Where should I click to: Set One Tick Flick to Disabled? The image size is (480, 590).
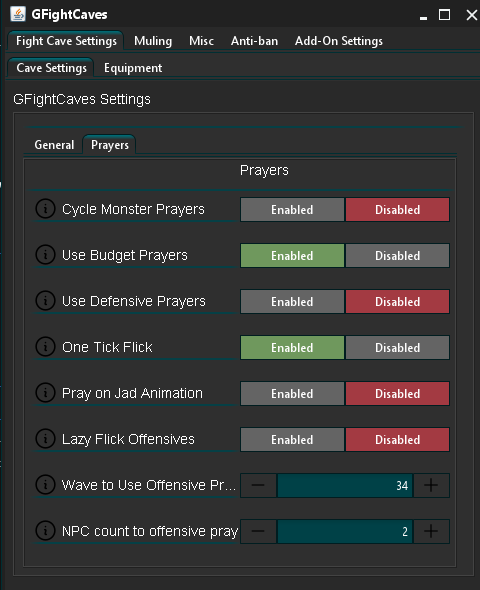pyautogui.click(x=398, y=347)
